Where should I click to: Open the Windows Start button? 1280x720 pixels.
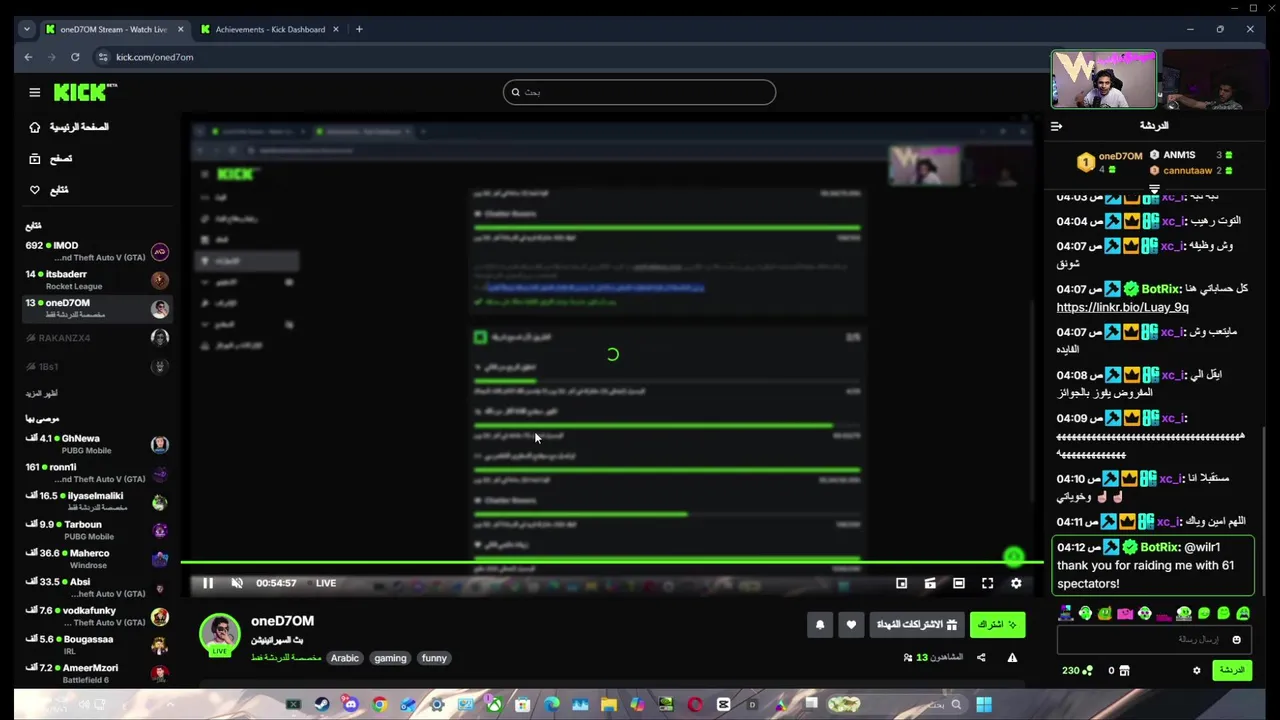coord(984,705)
